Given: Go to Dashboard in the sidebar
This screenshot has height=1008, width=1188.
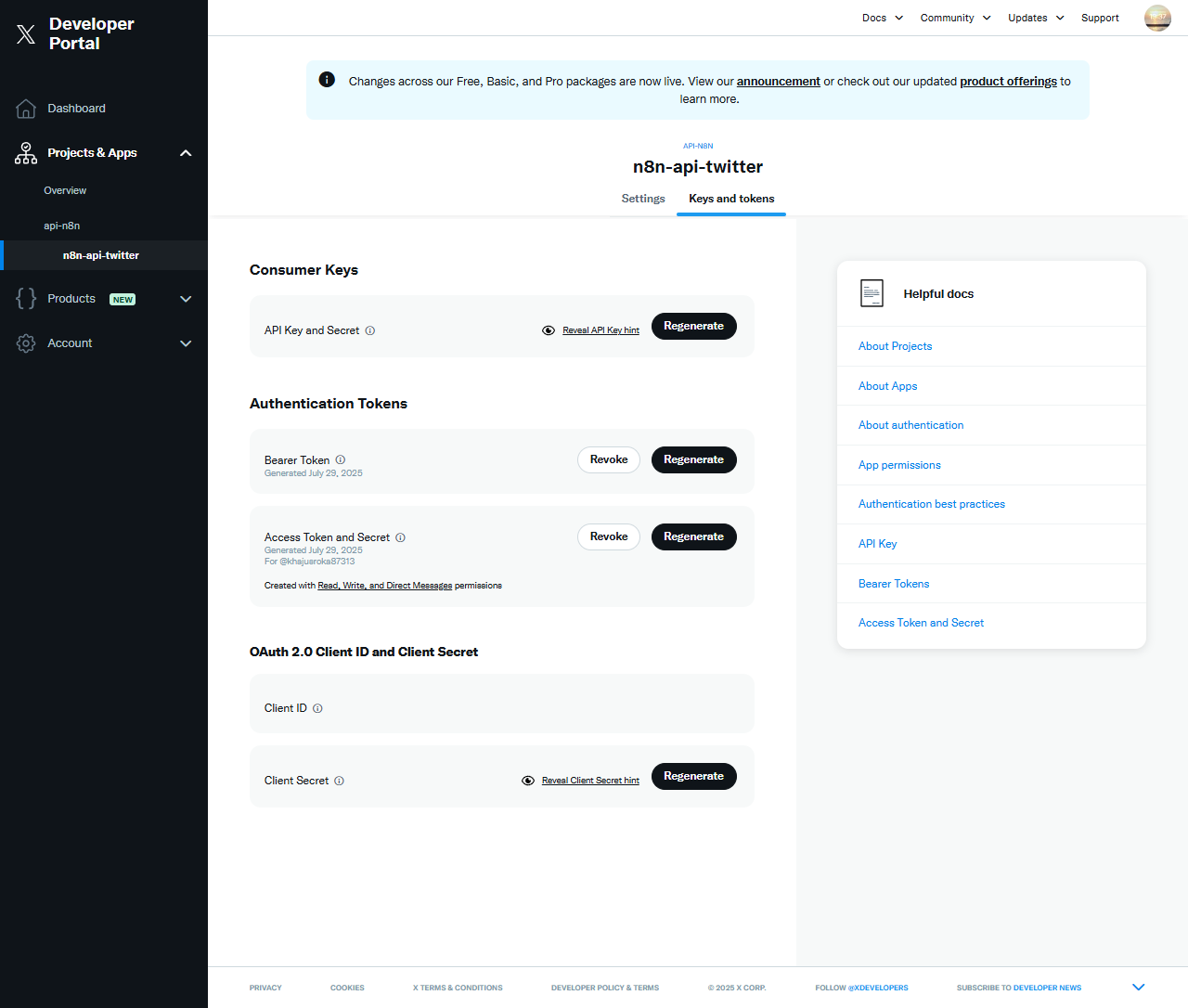Looking at the screenshot, I should (x=76, y=109).
